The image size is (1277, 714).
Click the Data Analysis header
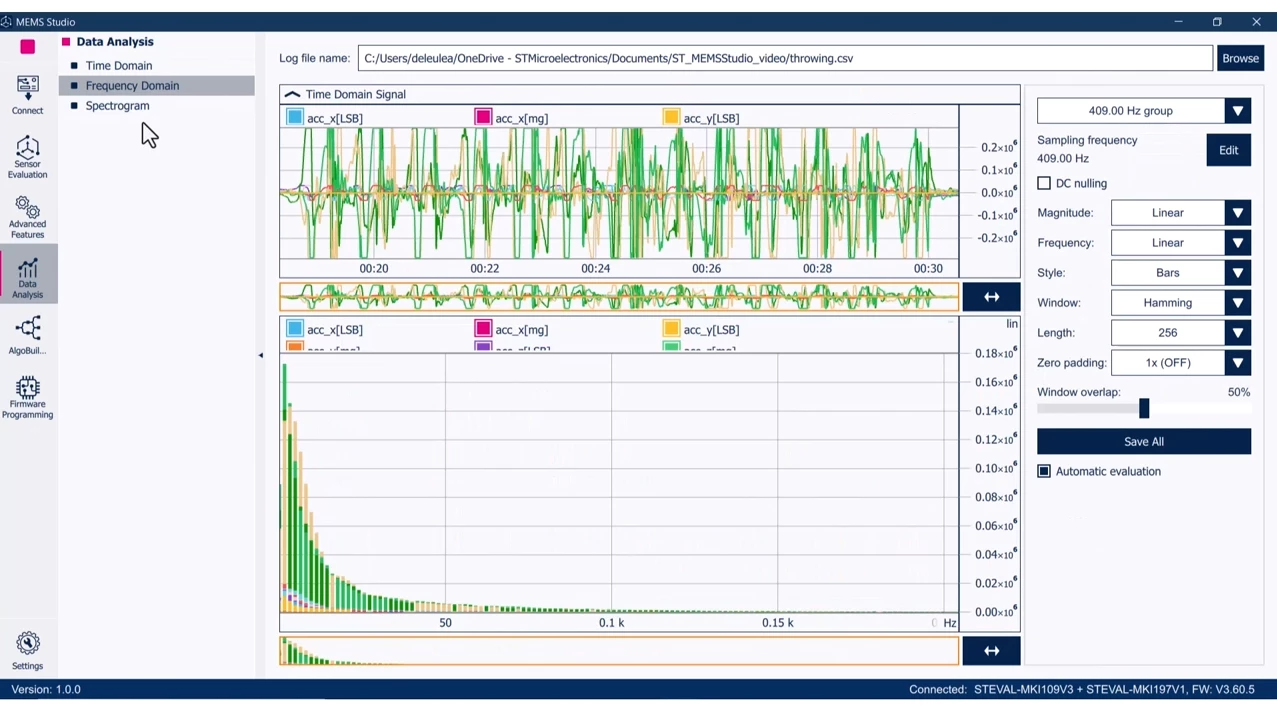(x=115, y=42)
